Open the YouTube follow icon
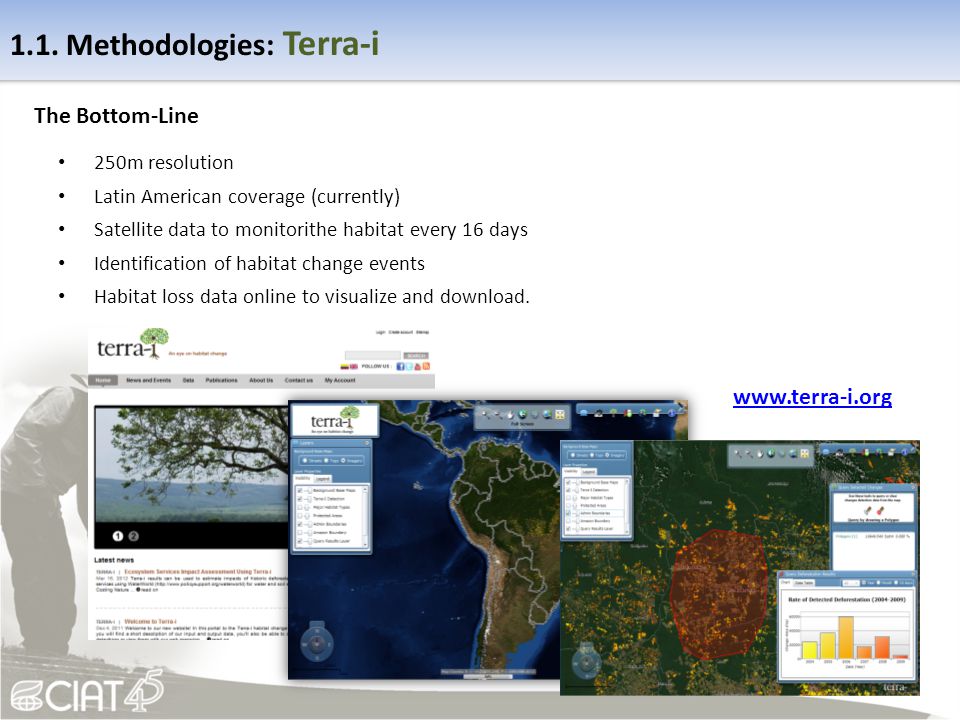The height and width of the screenshot is (720, 960). [x=418, y=366]
